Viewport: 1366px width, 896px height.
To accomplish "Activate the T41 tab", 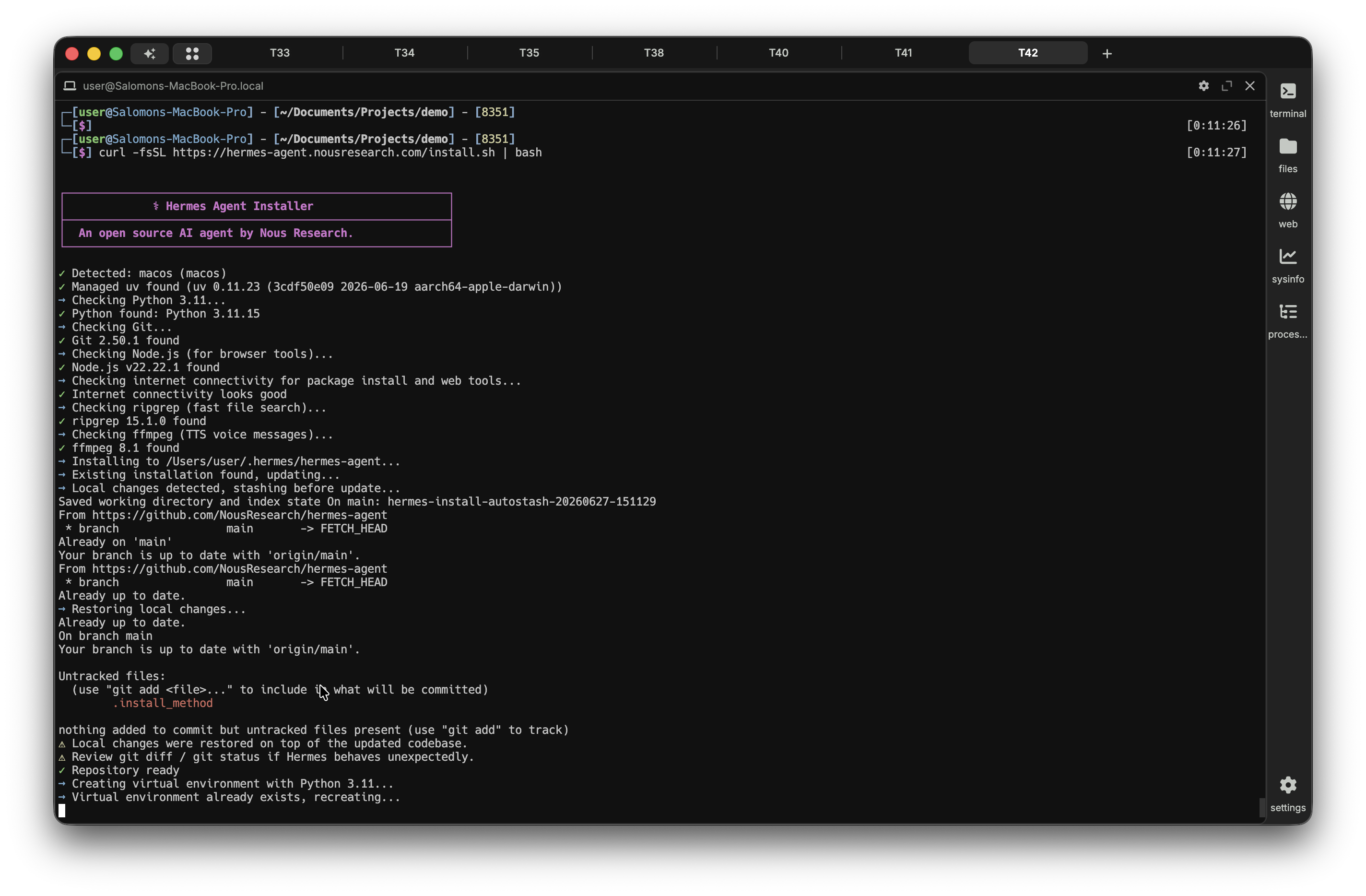I will [x=904, y=53].
